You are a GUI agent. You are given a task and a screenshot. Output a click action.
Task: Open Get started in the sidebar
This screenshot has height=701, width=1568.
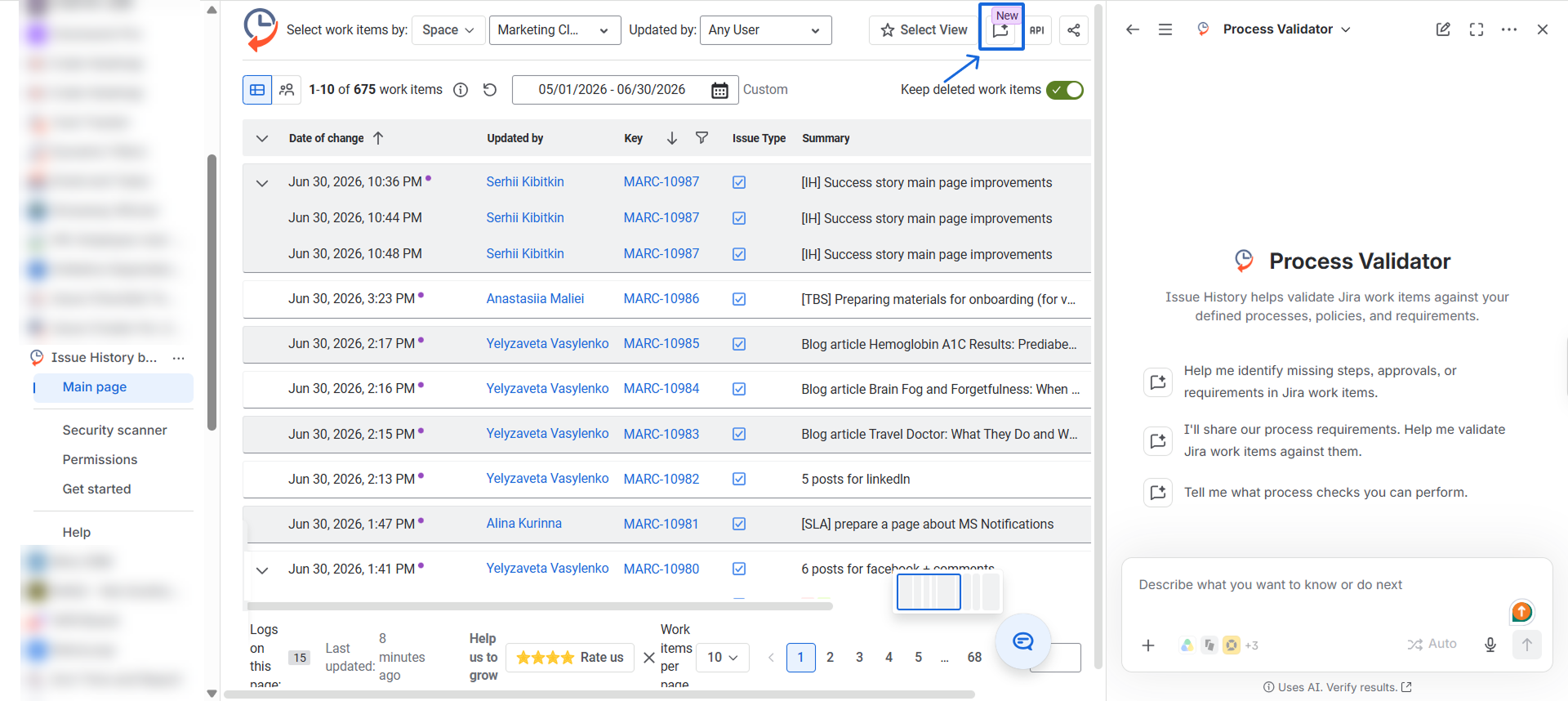tap(96, 489)
